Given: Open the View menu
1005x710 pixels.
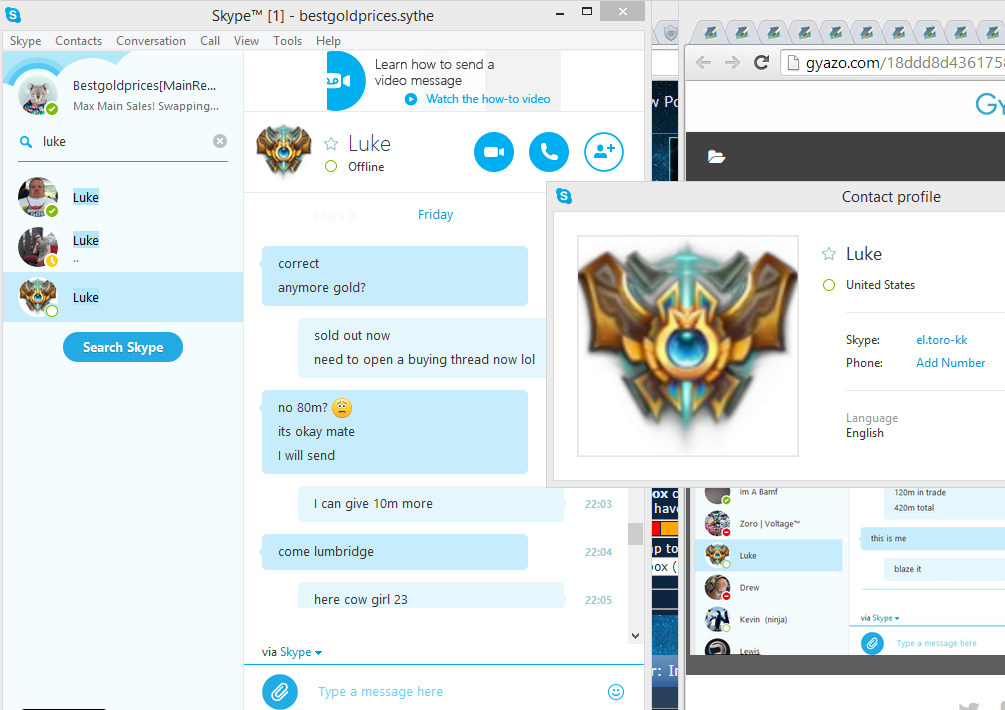Looking at the screenshot, I should (x=246, y=40).
